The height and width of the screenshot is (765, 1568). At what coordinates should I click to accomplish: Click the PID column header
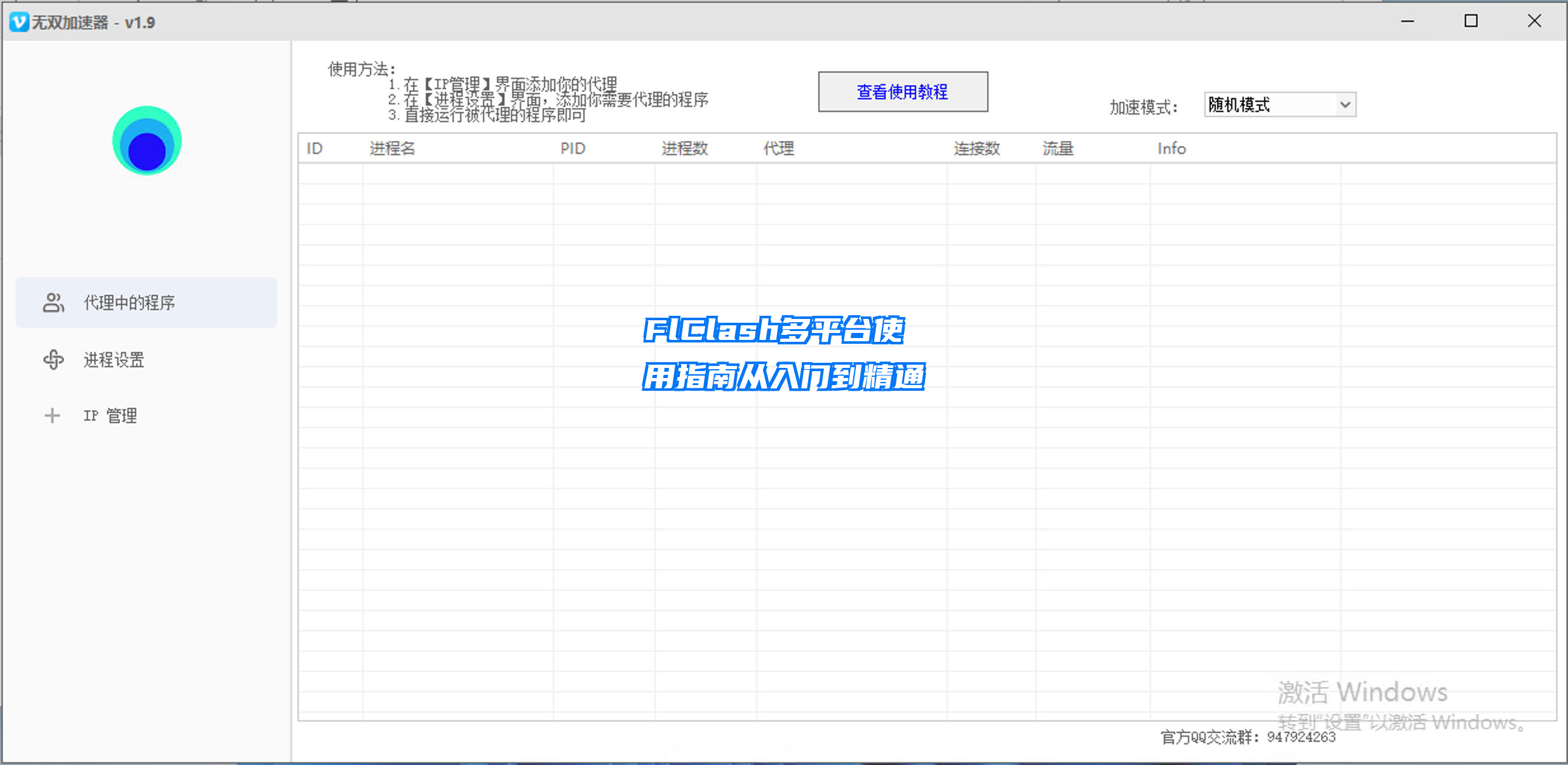[604, 149]
